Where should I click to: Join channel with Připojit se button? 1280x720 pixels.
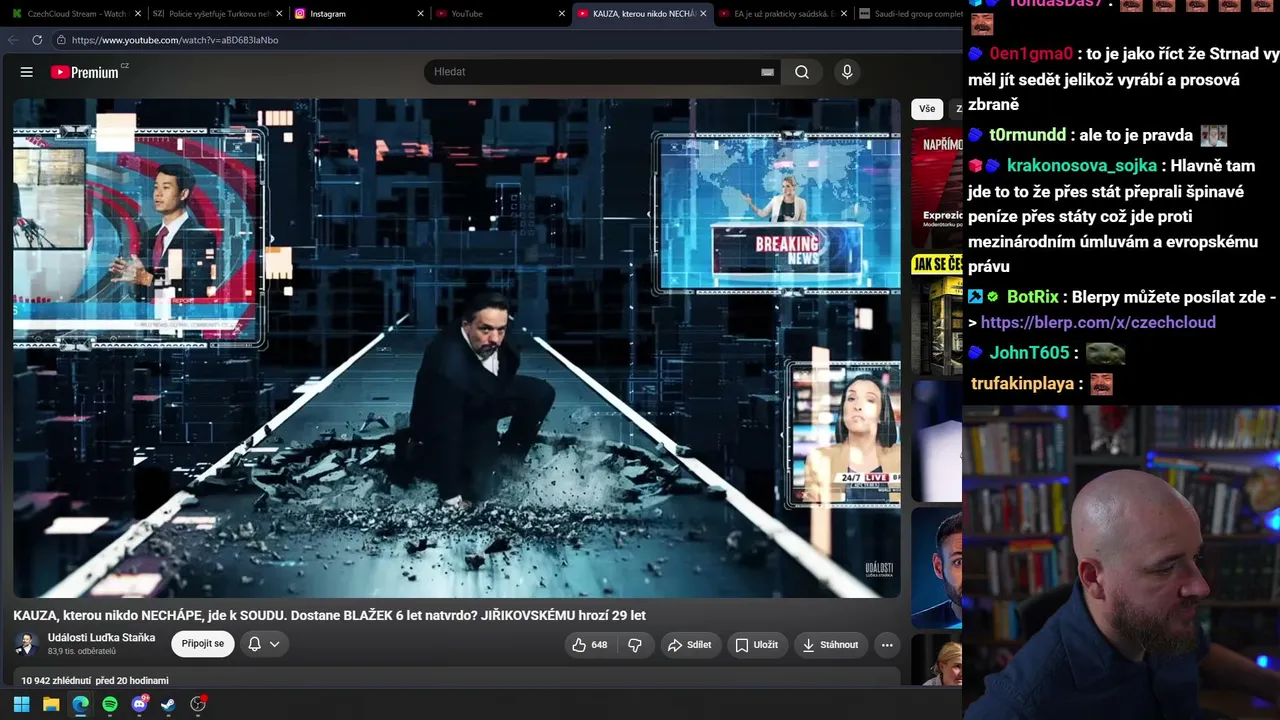pyautogui.click(x=203, y=644)
